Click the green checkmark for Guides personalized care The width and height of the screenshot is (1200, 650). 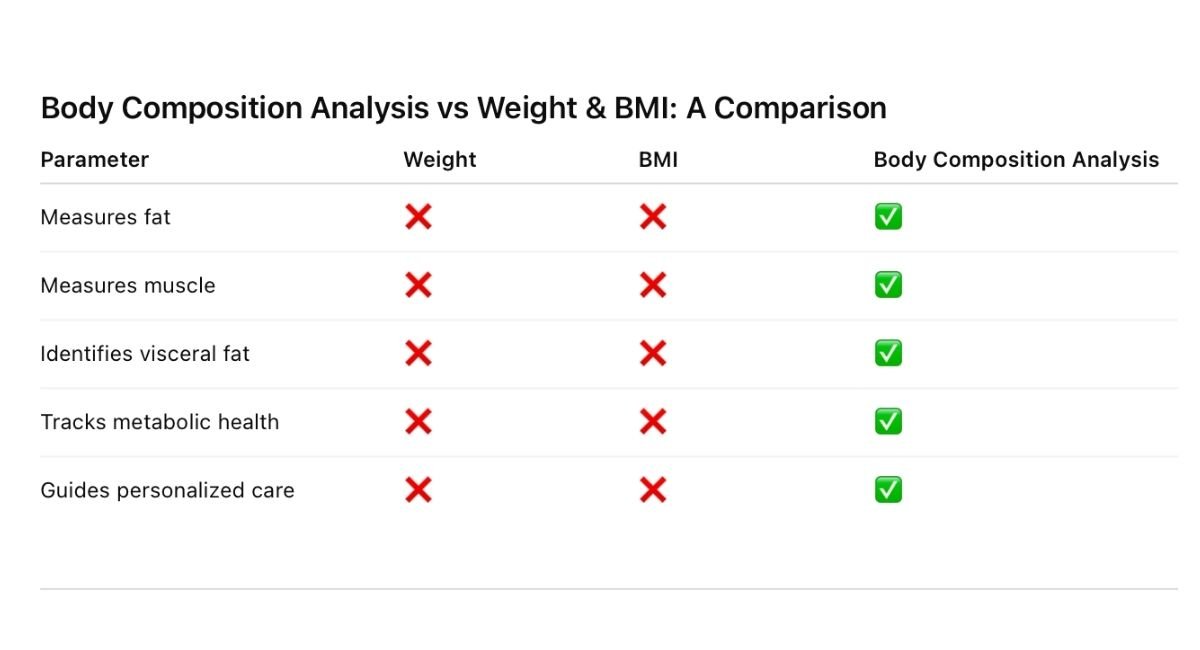(x=888, y=490)
